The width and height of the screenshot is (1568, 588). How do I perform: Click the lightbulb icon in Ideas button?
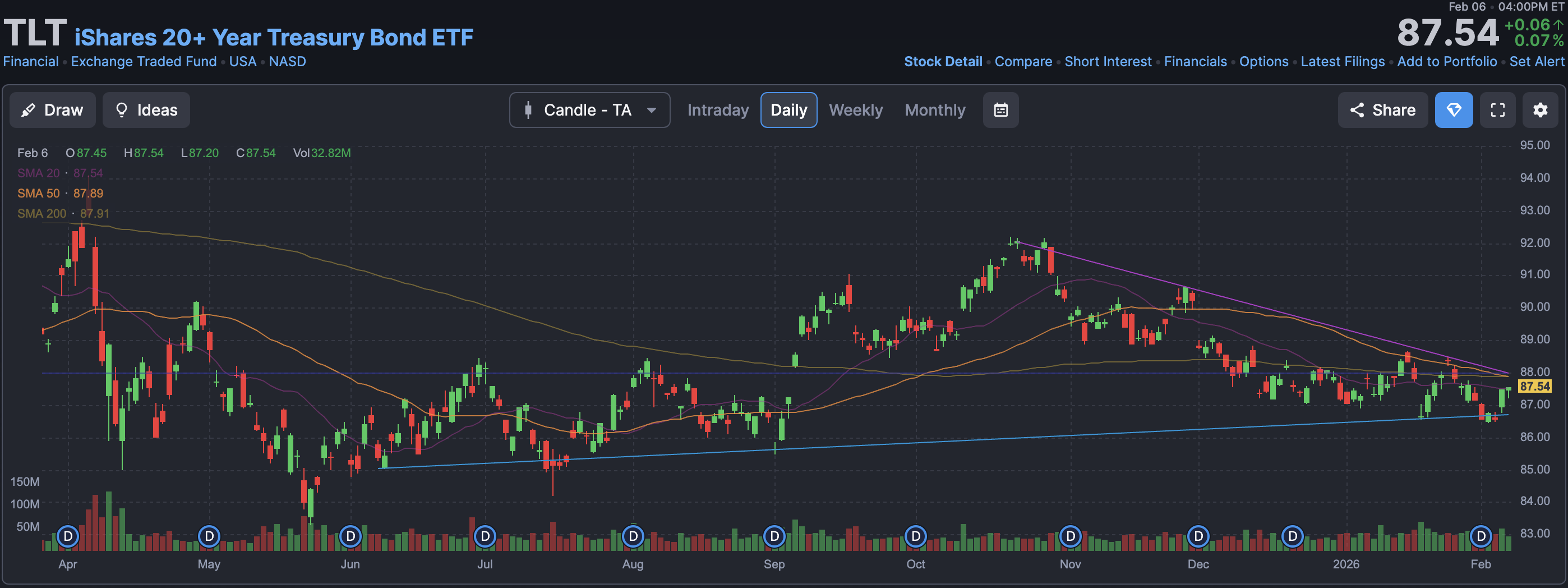(121, 110)
